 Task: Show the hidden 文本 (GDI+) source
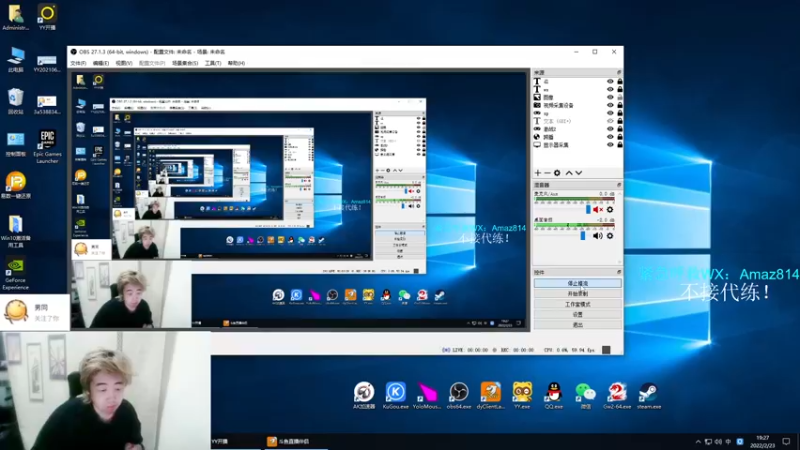tap(610, 121)
